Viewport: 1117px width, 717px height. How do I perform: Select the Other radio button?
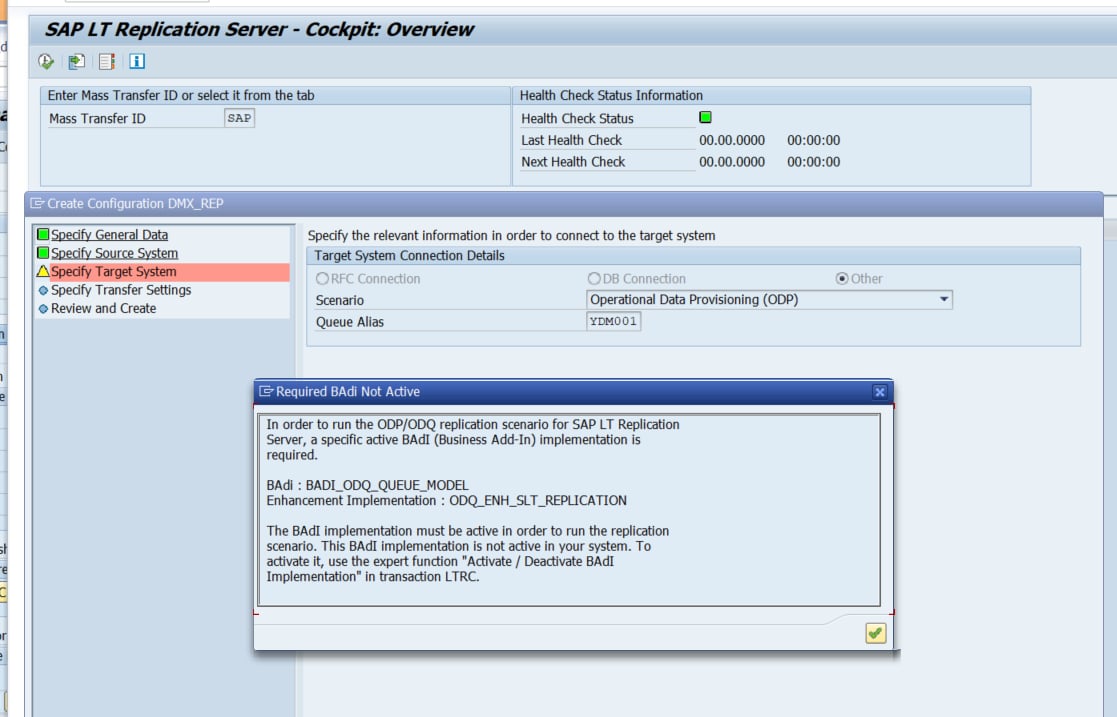pyautogui.click(x=842, y=279)
